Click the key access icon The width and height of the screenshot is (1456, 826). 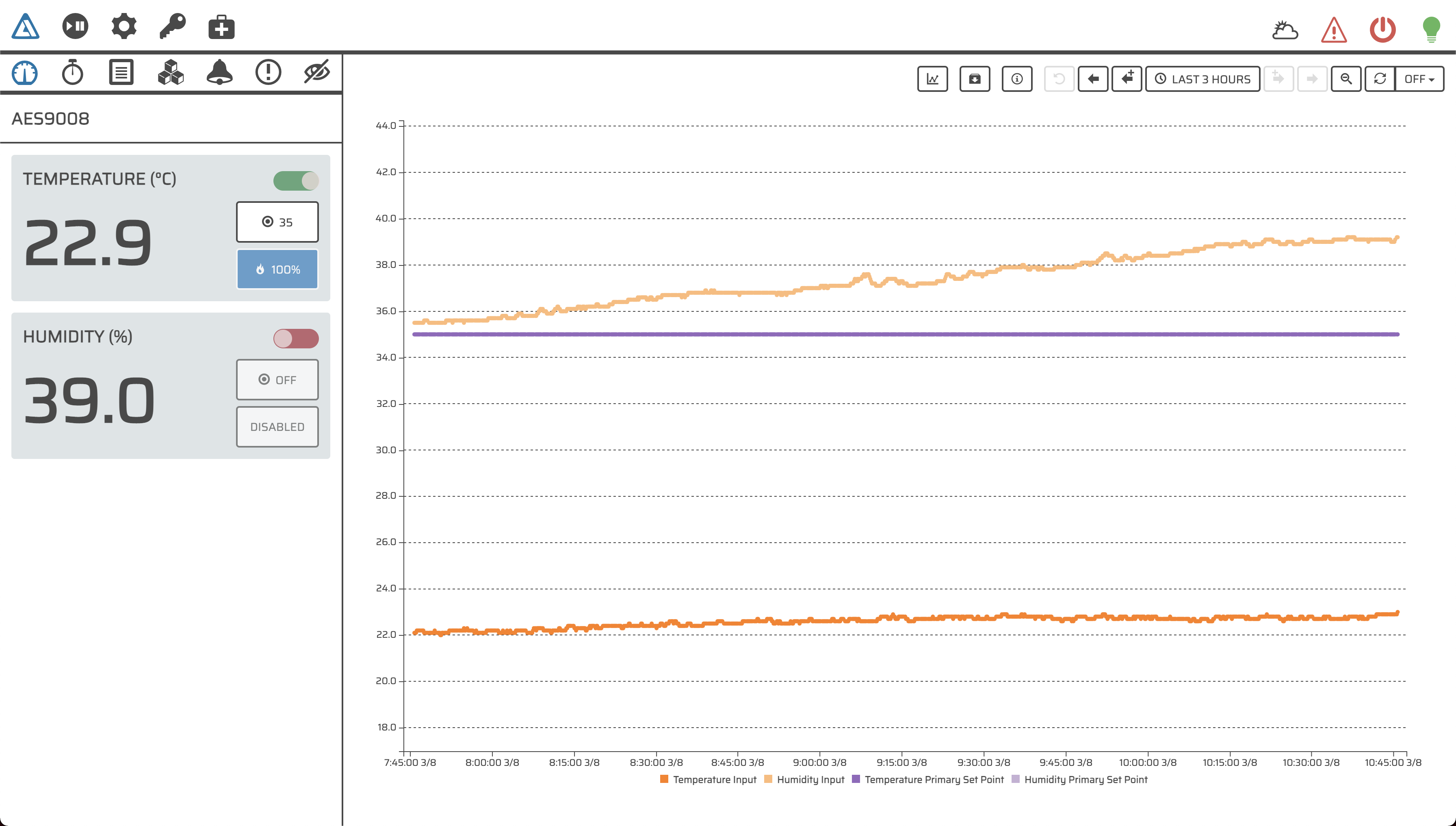point(172,27)
